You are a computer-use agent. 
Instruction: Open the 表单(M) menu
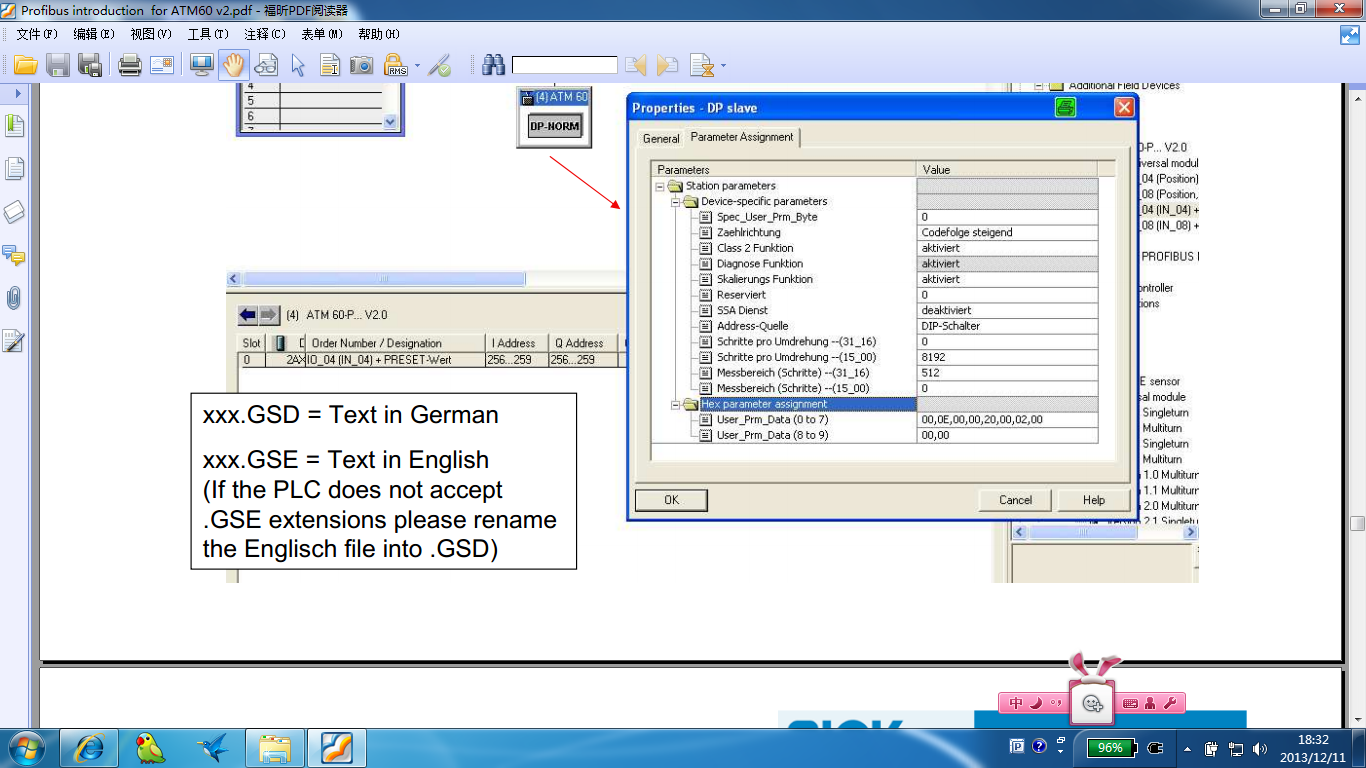322,34
